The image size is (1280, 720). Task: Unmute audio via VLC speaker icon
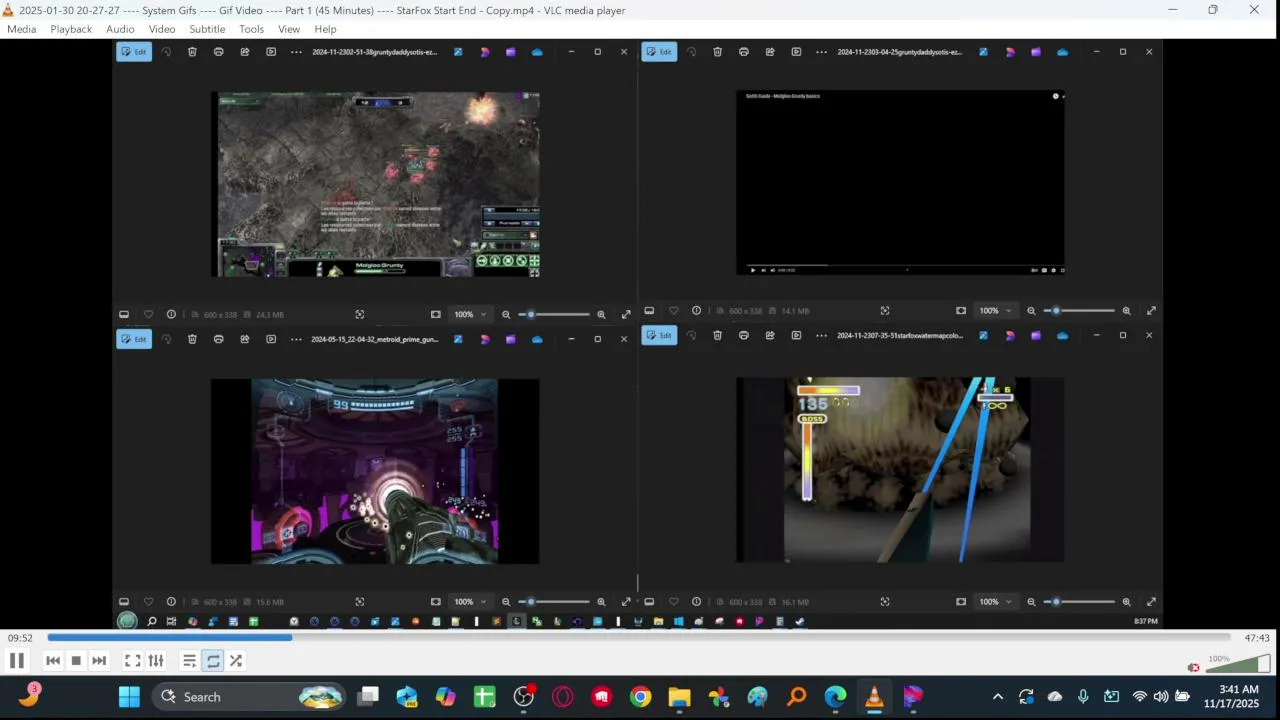pos(1194,667)
